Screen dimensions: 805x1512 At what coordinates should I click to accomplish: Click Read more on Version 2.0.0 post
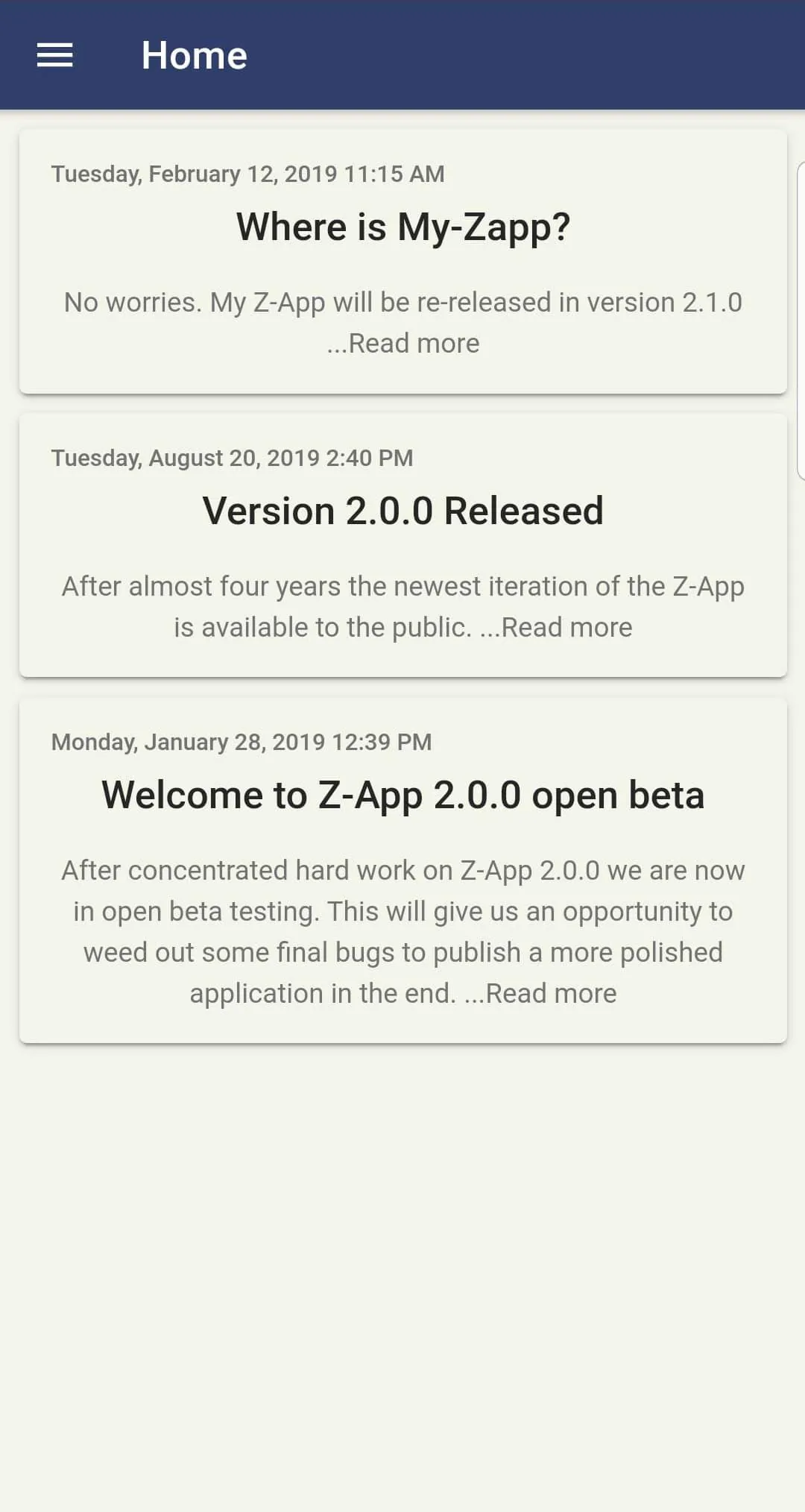(x=566, y=628)
